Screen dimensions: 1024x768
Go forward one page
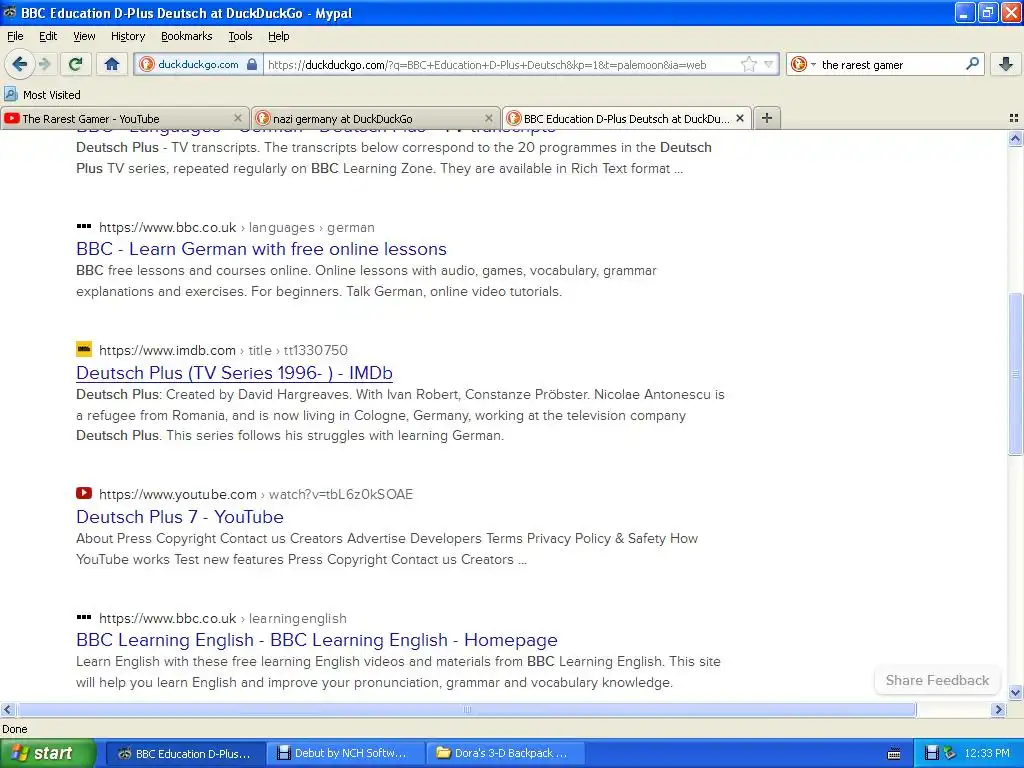click(x=44, y=64)
